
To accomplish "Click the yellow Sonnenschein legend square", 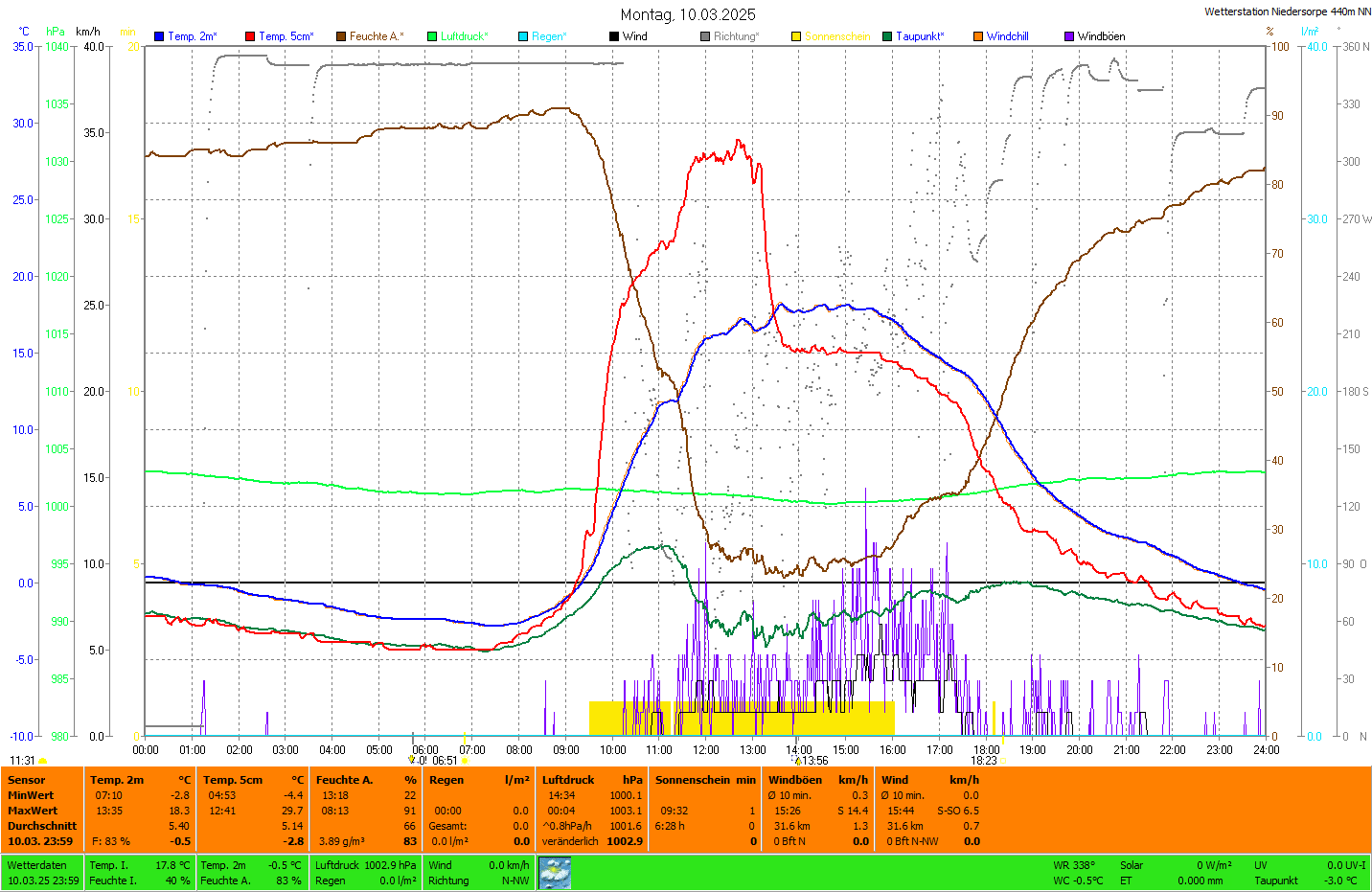I will pos(796,36).
